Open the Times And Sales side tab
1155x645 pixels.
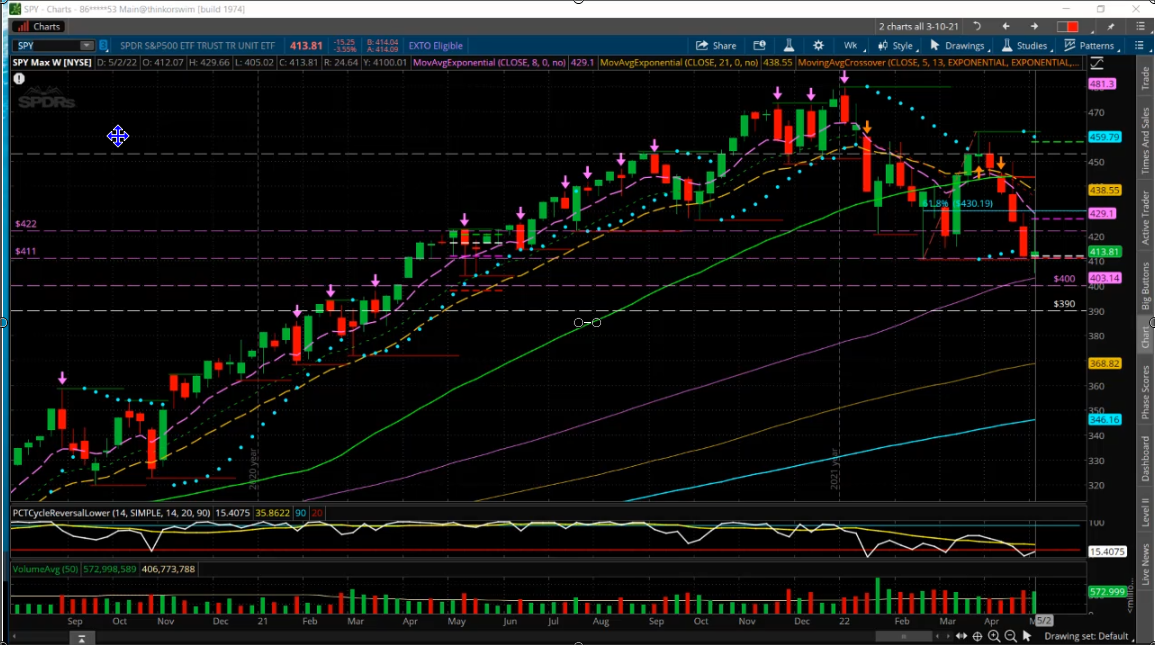1145,140
